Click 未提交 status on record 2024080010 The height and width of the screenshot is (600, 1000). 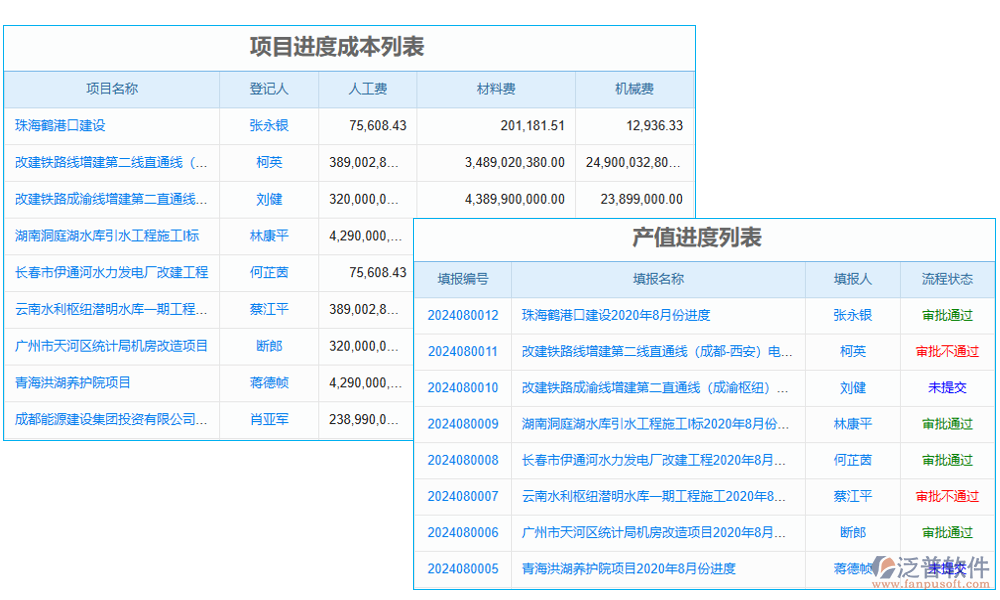(947, 388)
